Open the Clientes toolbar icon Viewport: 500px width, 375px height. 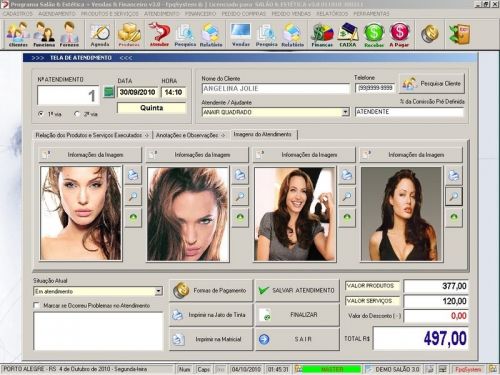point(18,34)
